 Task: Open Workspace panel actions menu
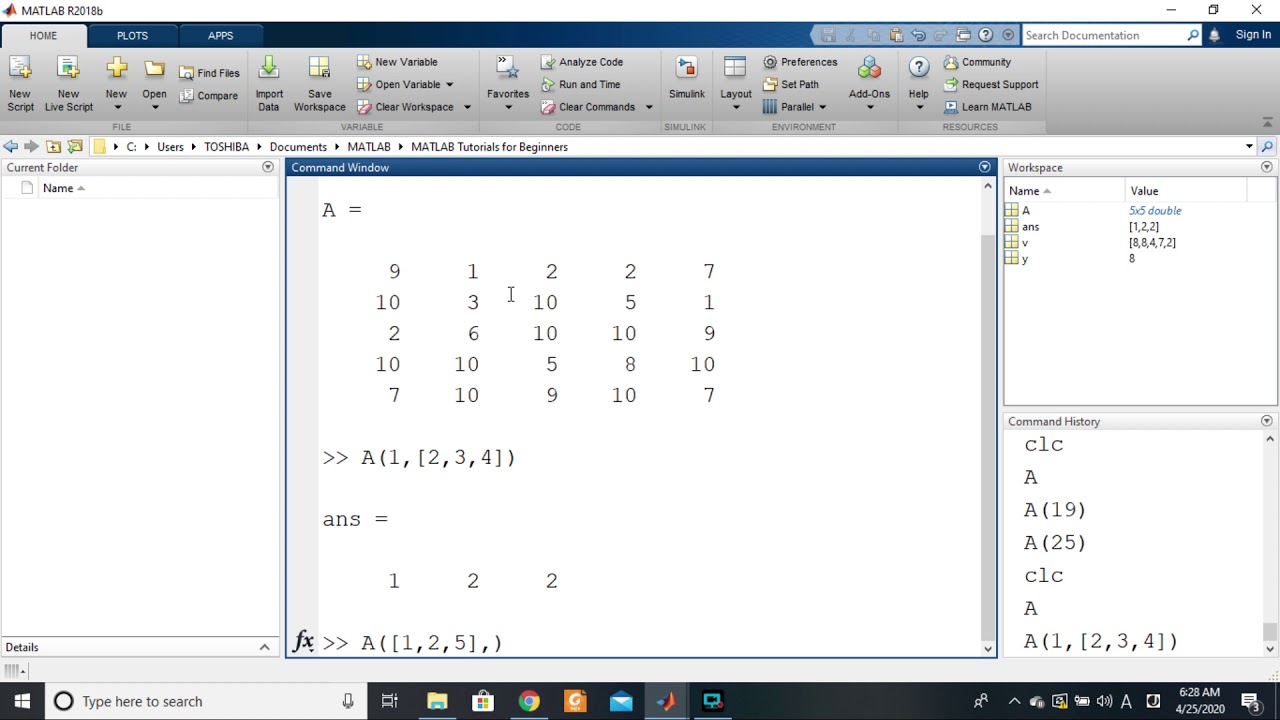1267,167
